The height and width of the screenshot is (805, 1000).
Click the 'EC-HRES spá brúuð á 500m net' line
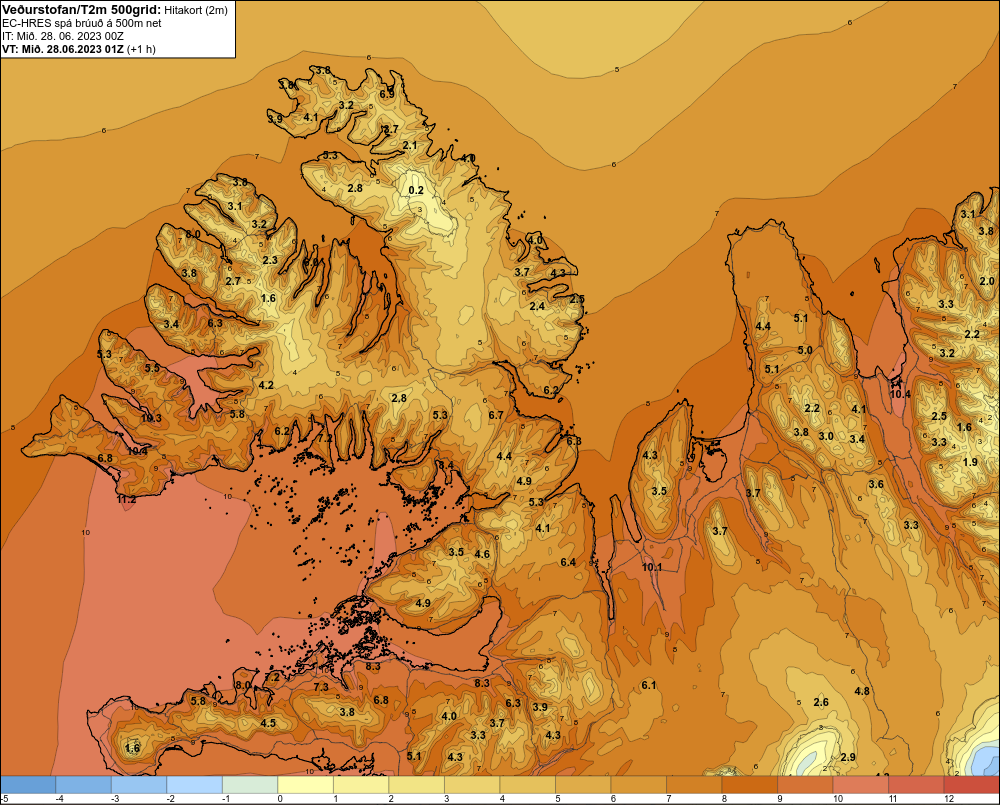(82, 23)
